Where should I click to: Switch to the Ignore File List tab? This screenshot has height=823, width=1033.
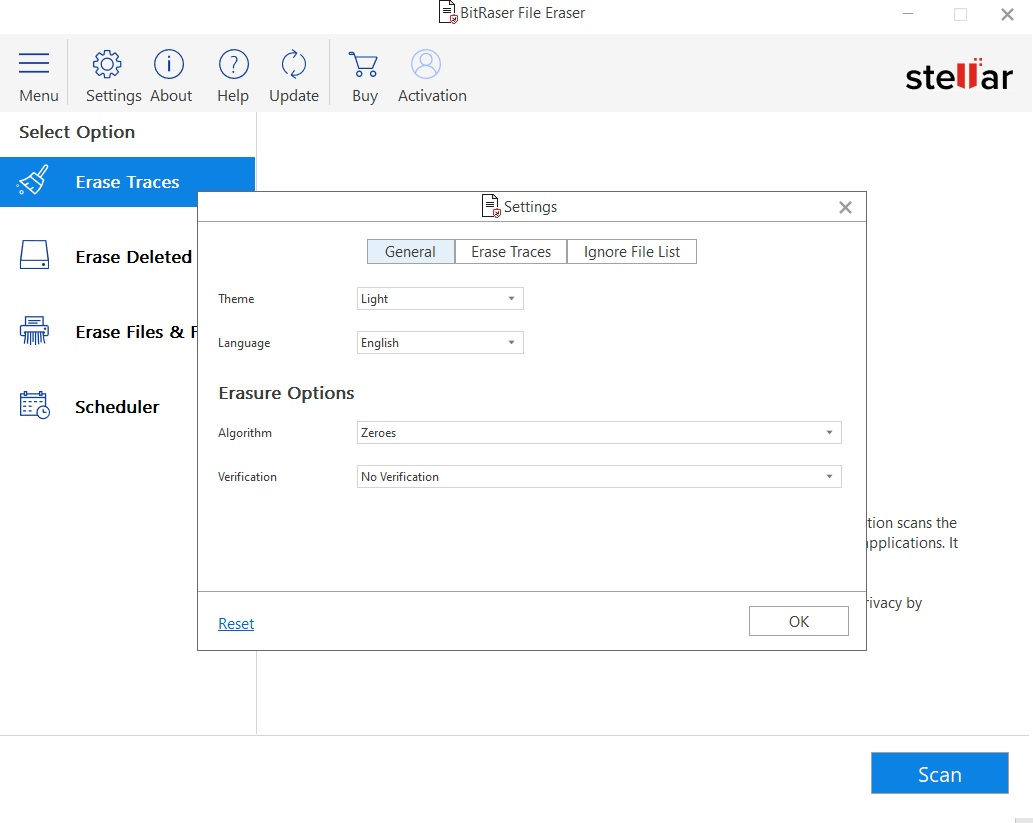[632, 252]
